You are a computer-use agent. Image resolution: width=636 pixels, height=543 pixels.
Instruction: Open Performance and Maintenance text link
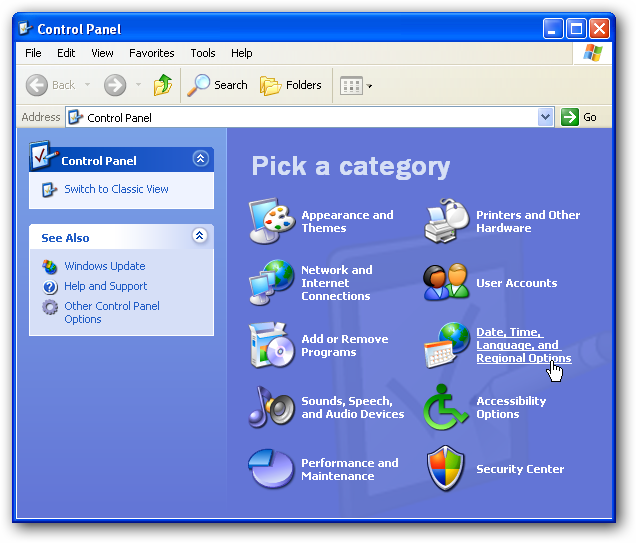[x=350, y=469]
